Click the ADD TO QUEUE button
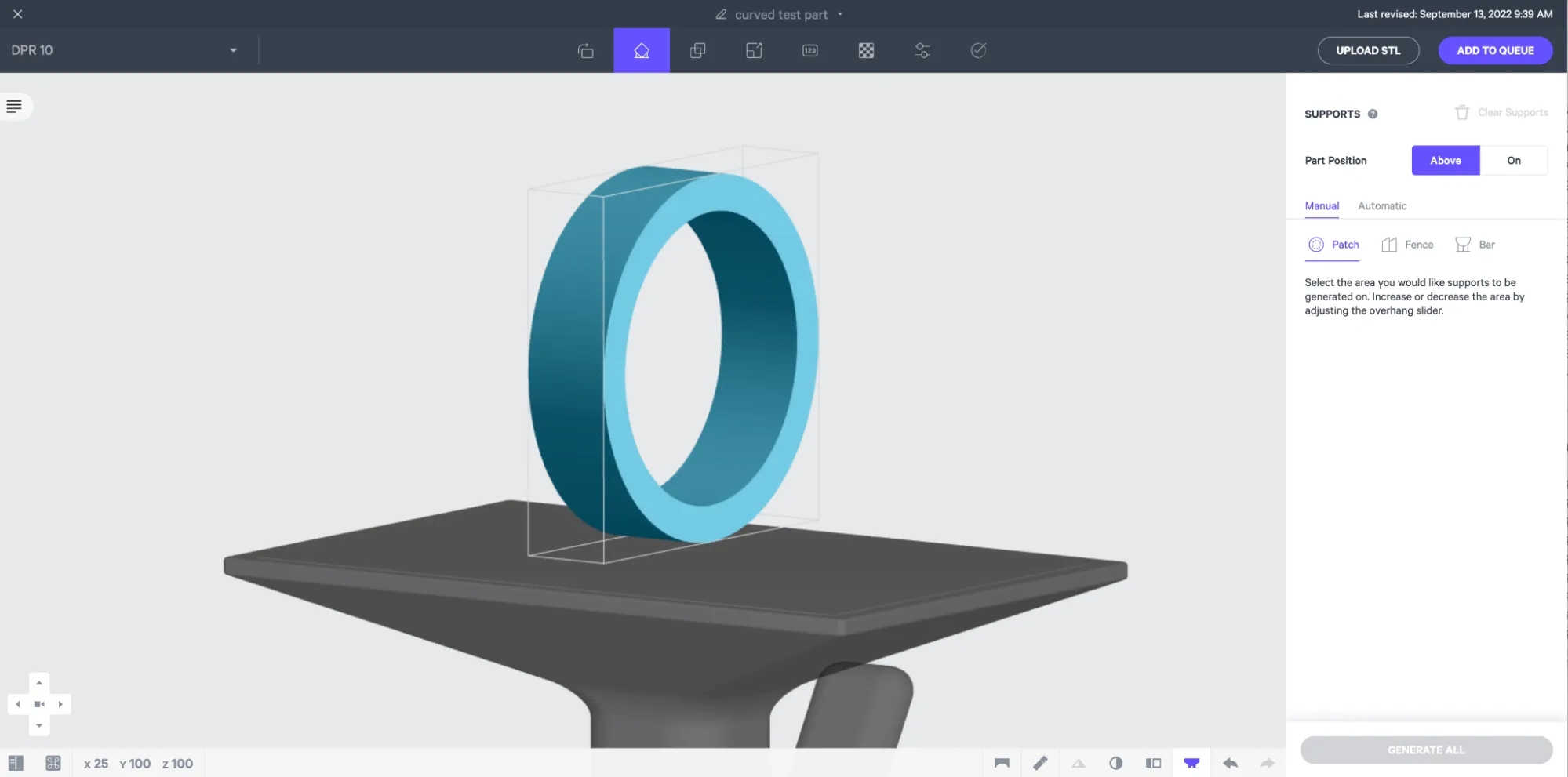The height and width of the screenshot is (777, 1568). pos(1495,50)
